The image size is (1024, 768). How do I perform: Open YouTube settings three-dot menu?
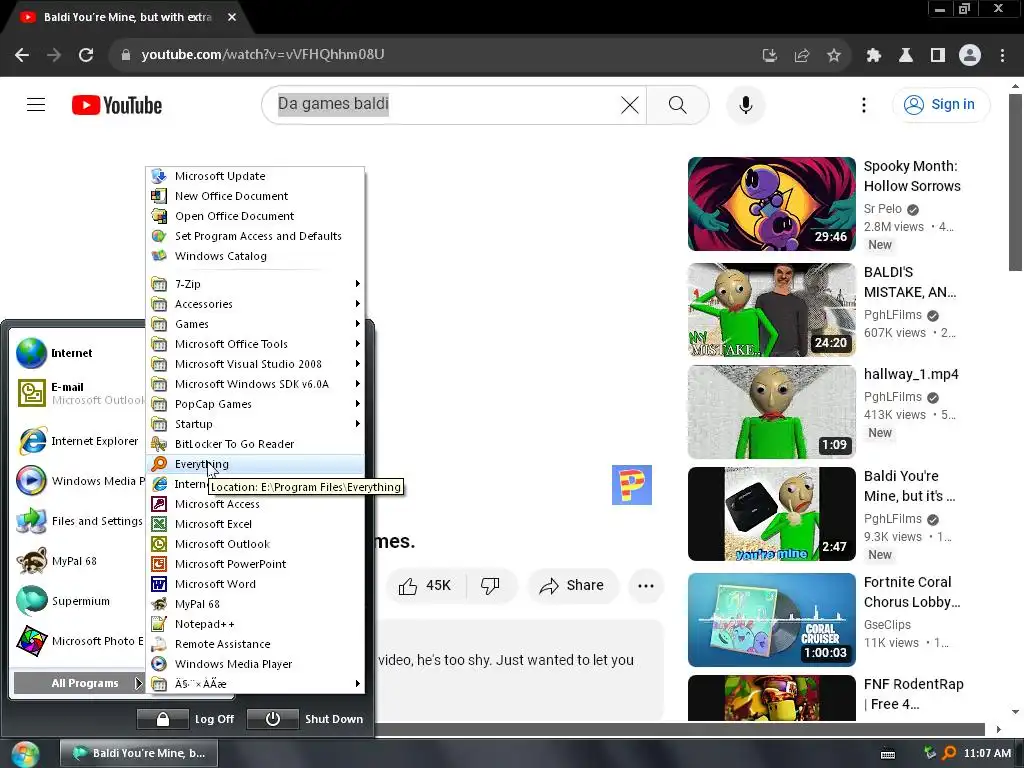[863, 104]
